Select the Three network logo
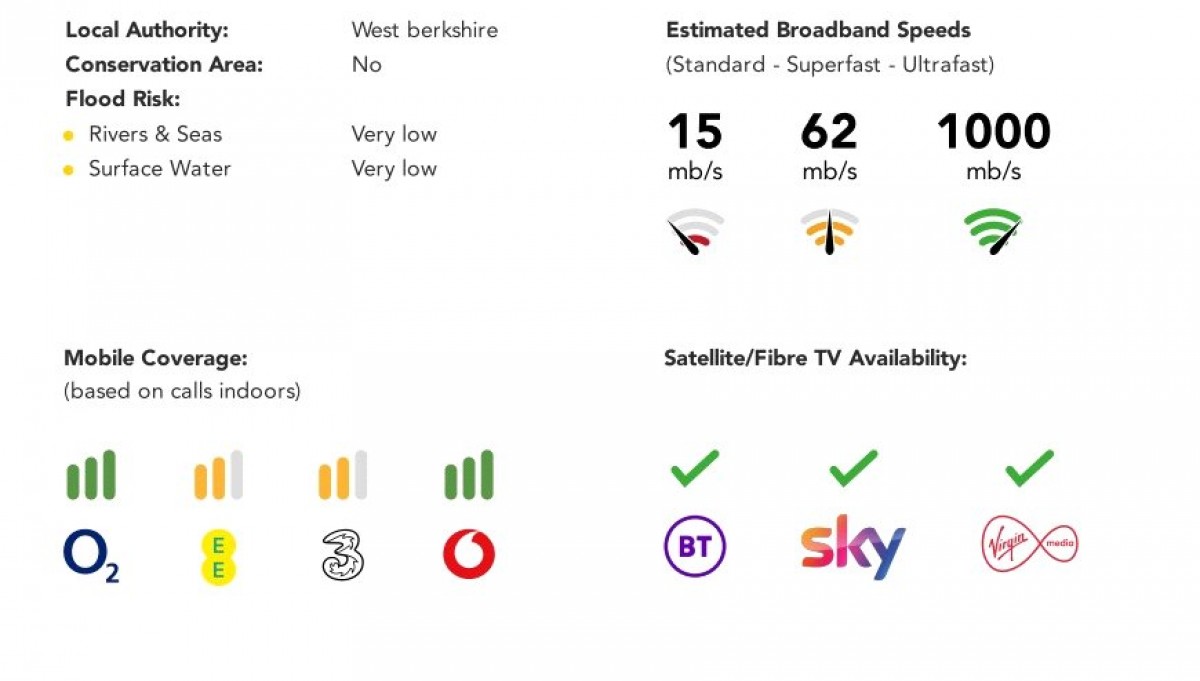Image resolution: width=1200 pixels, height=681 pixels. [342, 555]
